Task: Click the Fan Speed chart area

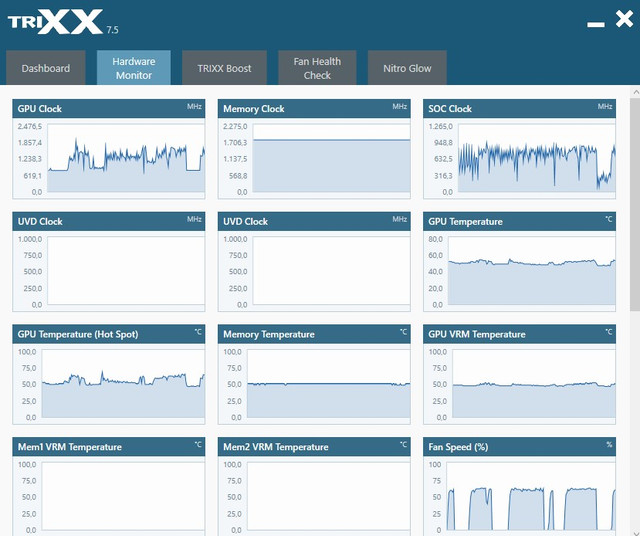Action: point(531,496)
